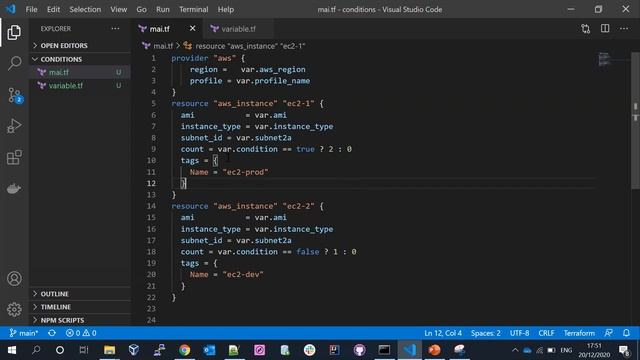This screenshot has width=640, height=360.
Task: Split the editor to the right
Action: coord(605,29)
